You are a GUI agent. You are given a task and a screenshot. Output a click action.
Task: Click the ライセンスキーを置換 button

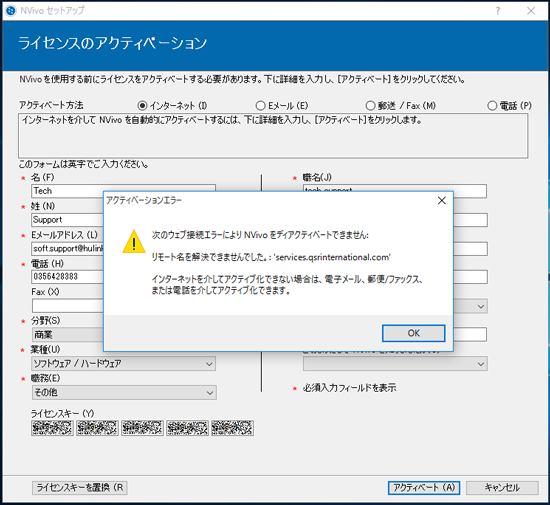coord(80,487)
